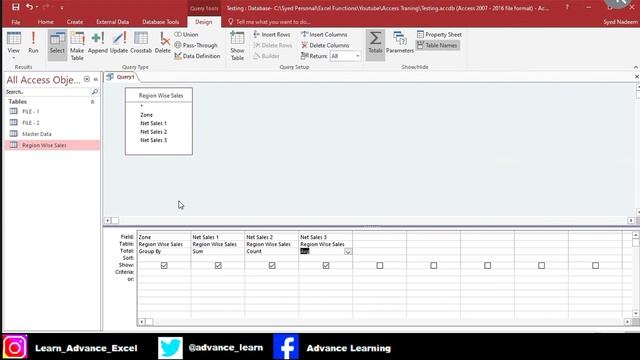Open the Master Data table
The width and height of the screenshot is (640, 360).
(37, 134)
